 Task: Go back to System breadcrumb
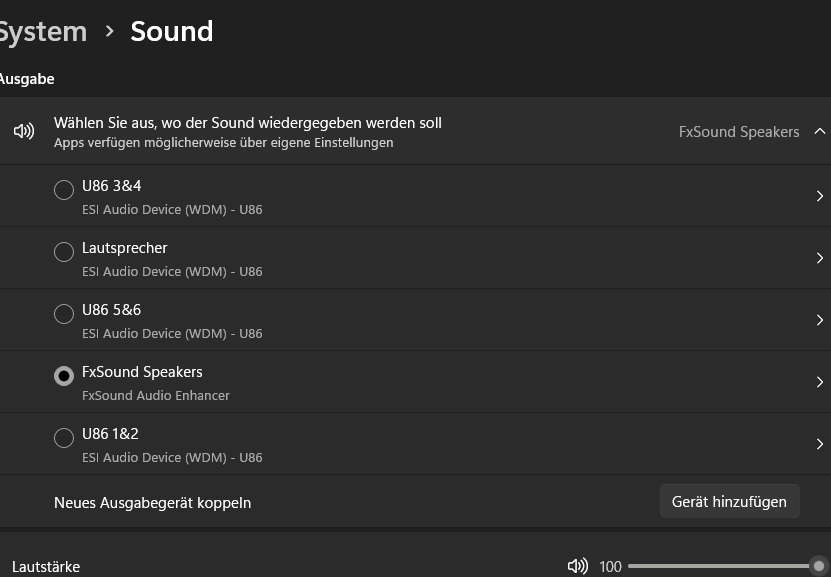pyautogui.click(x=43, y=31)
